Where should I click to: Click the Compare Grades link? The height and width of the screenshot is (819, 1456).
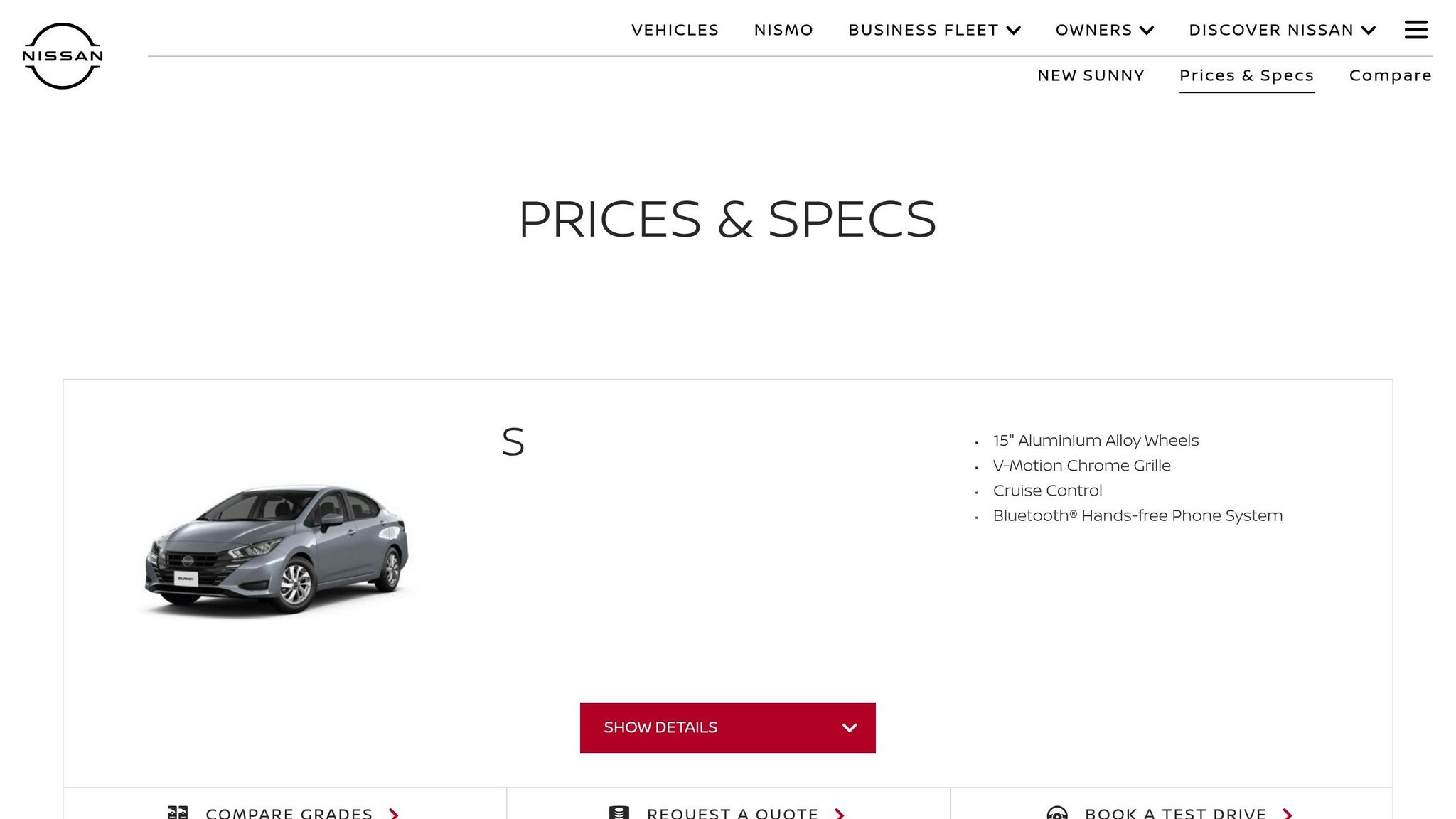289,813
